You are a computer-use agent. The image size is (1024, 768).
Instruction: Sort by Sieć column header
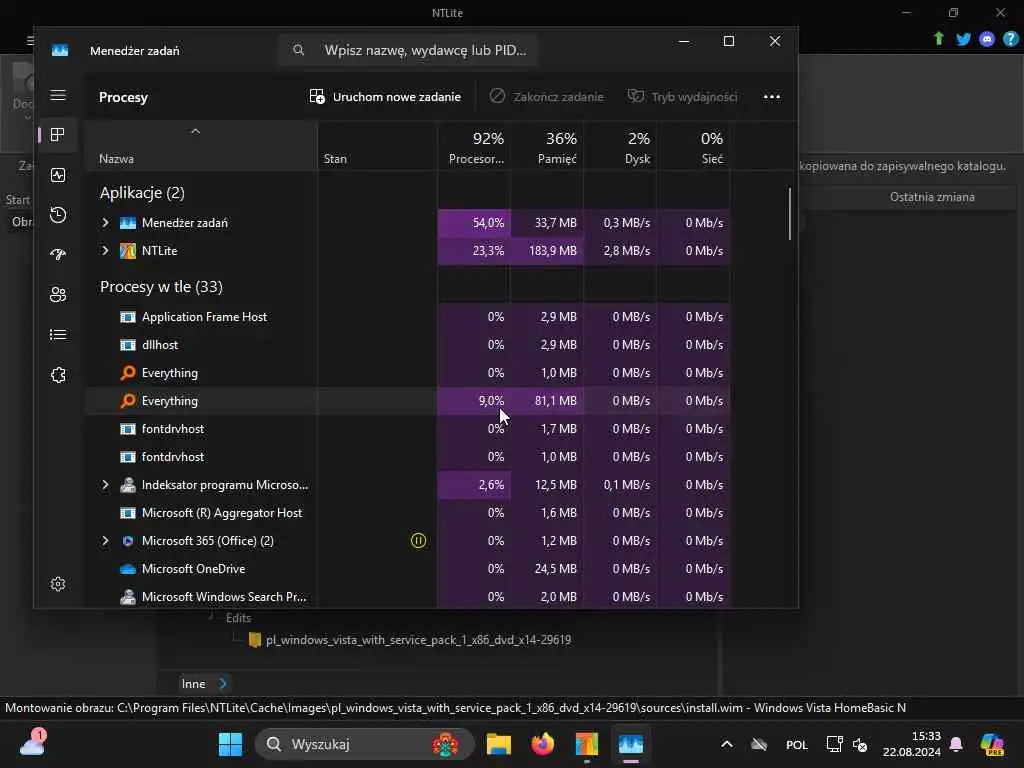coord(693,148)
